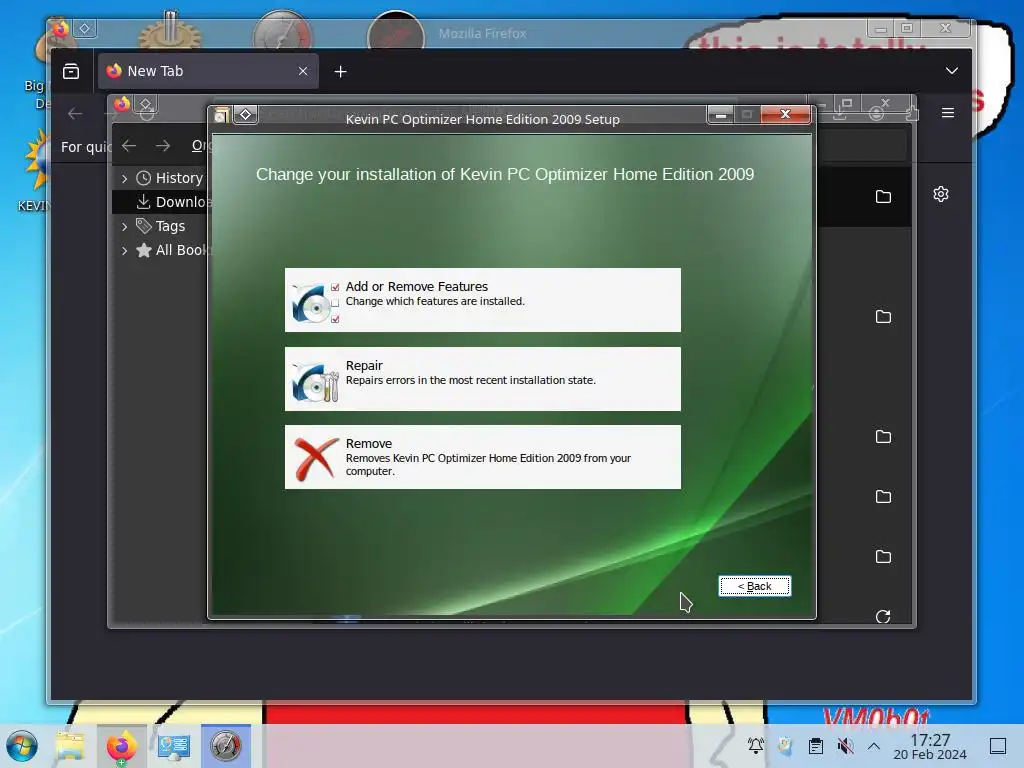The image size is (1024, 768).
Task: Open notifications bell in system tray
Action: 756,745
